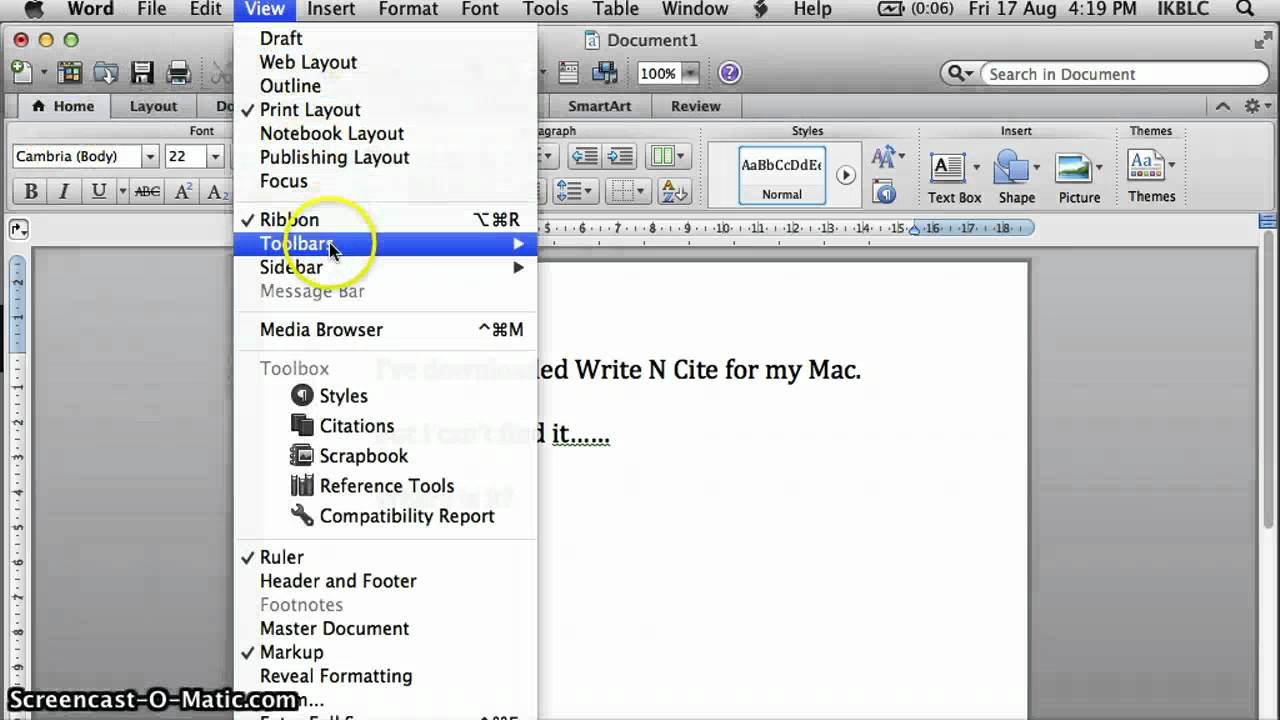Show the Media Browser toolbar icon

tap(604, 72)
